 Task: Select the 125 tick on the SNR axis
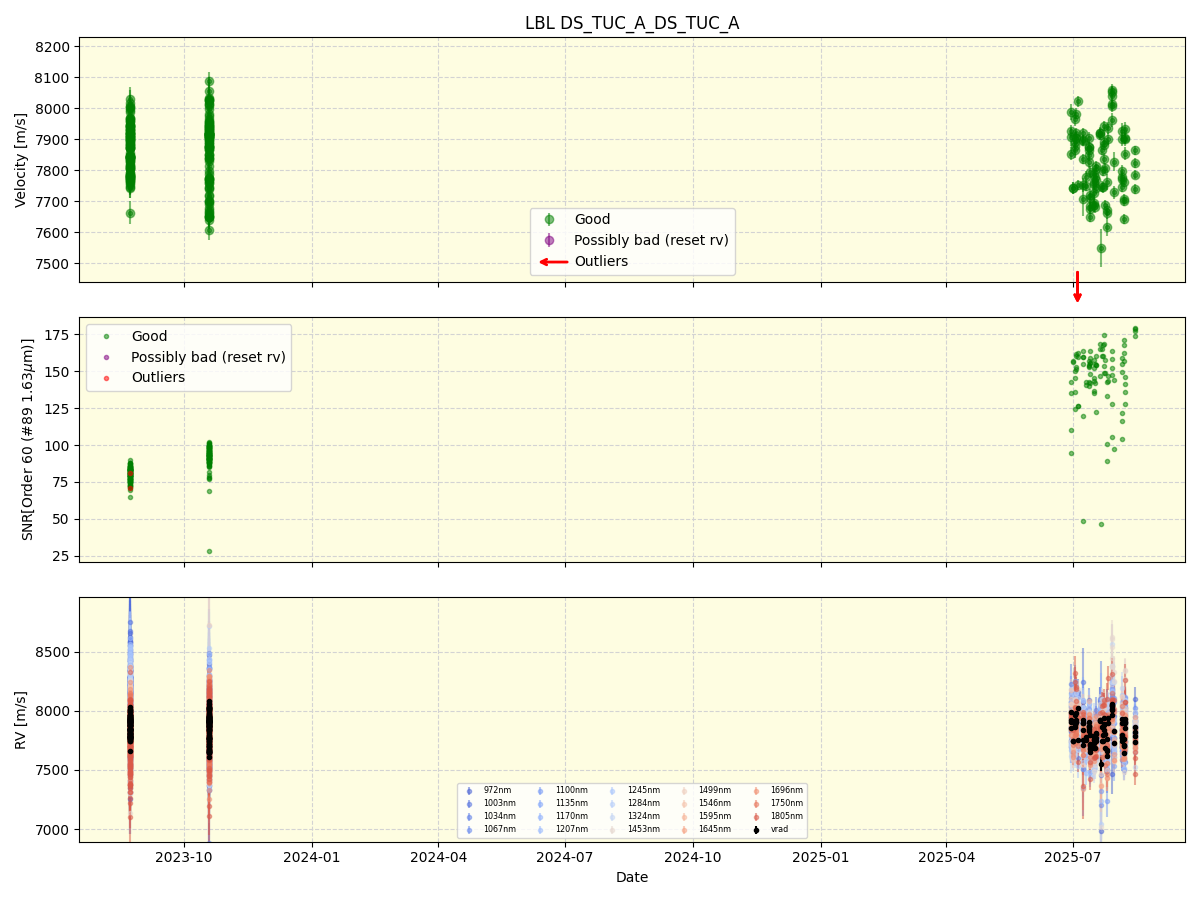point(57,409)
